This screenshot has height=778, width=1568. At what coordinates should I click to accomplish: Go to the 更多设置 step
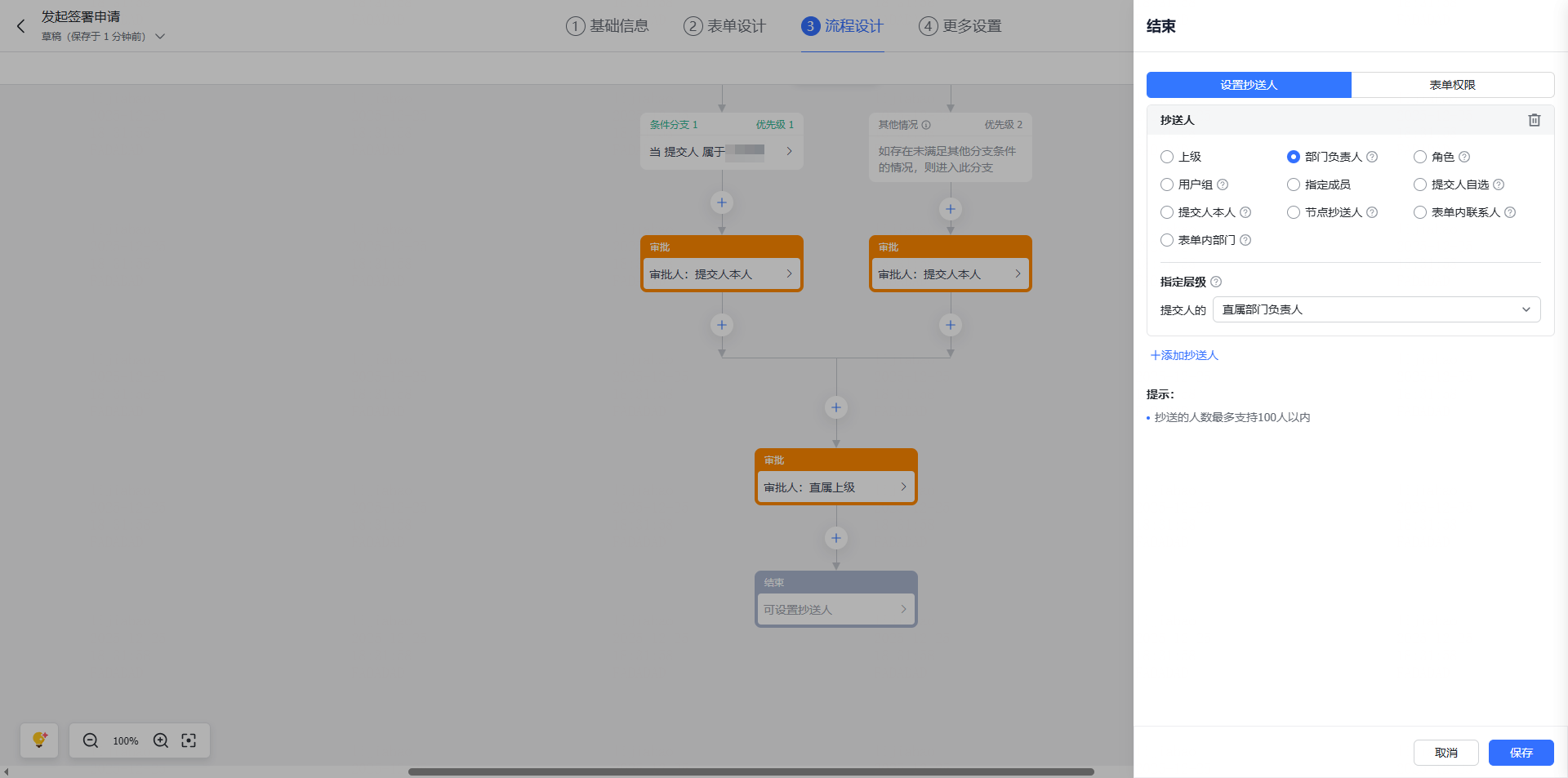[x=960, y=26]
